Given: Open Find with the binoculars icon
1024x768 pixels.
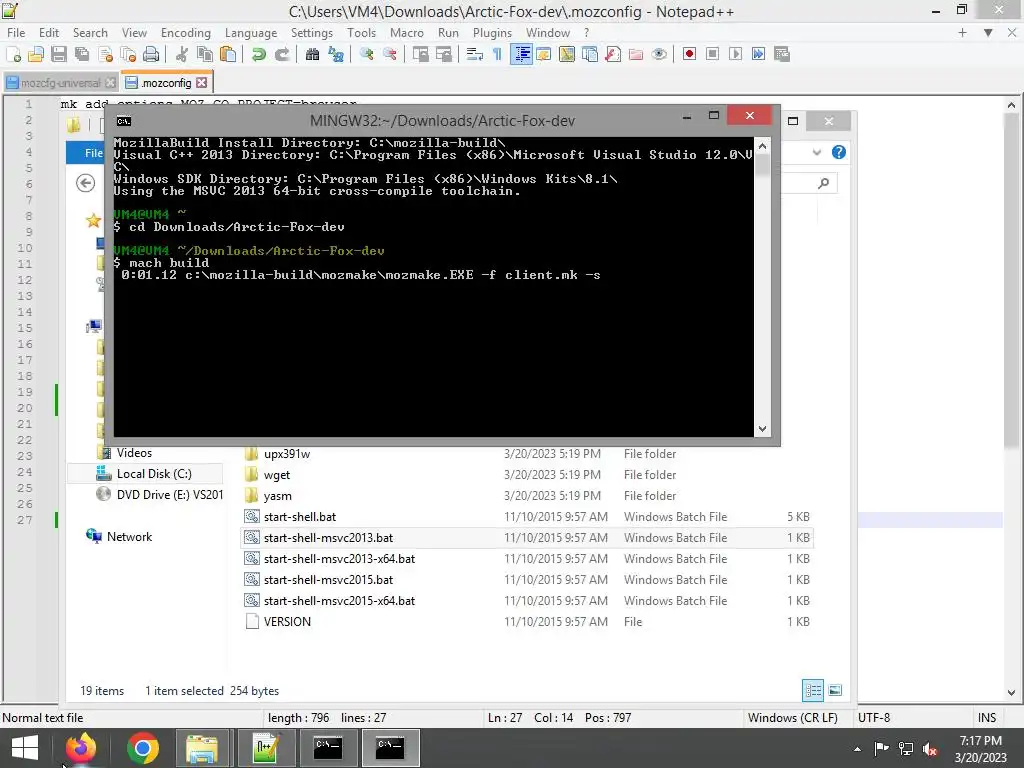Looking at the screenshot, I should (312, 54).
